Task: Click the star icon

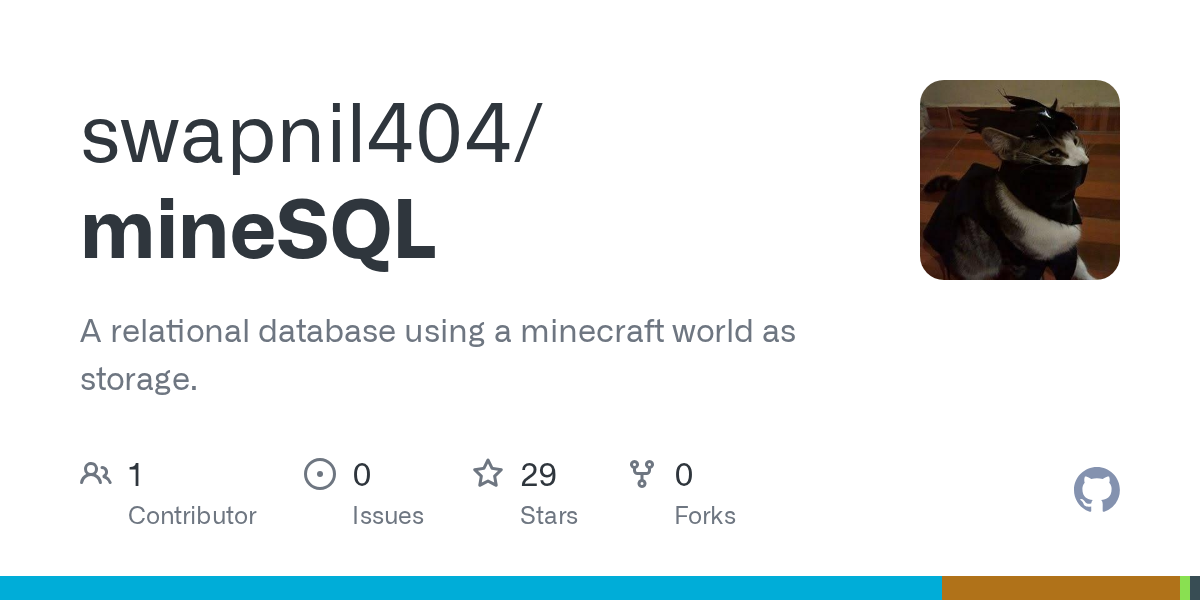Action: tap(488, 473)
